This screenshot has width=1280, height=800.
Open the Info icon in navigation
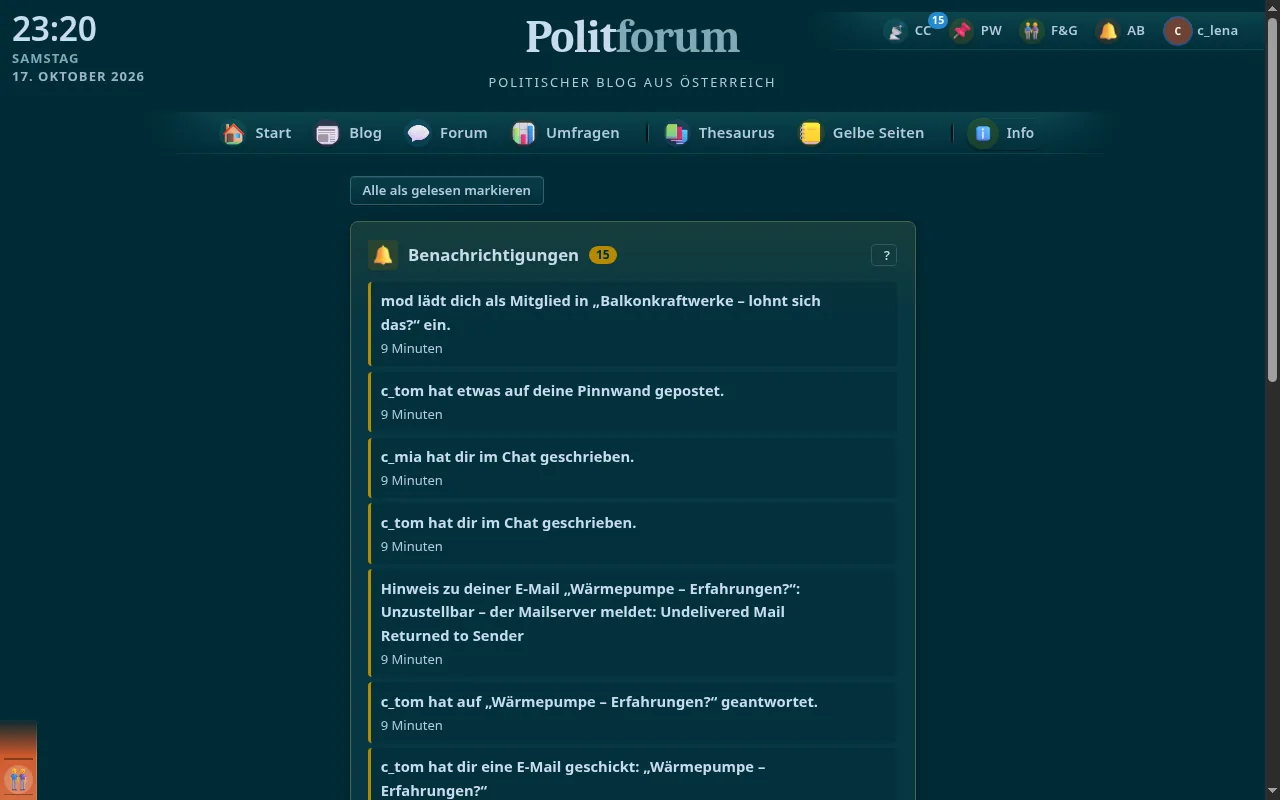click(x=982, y=133)
